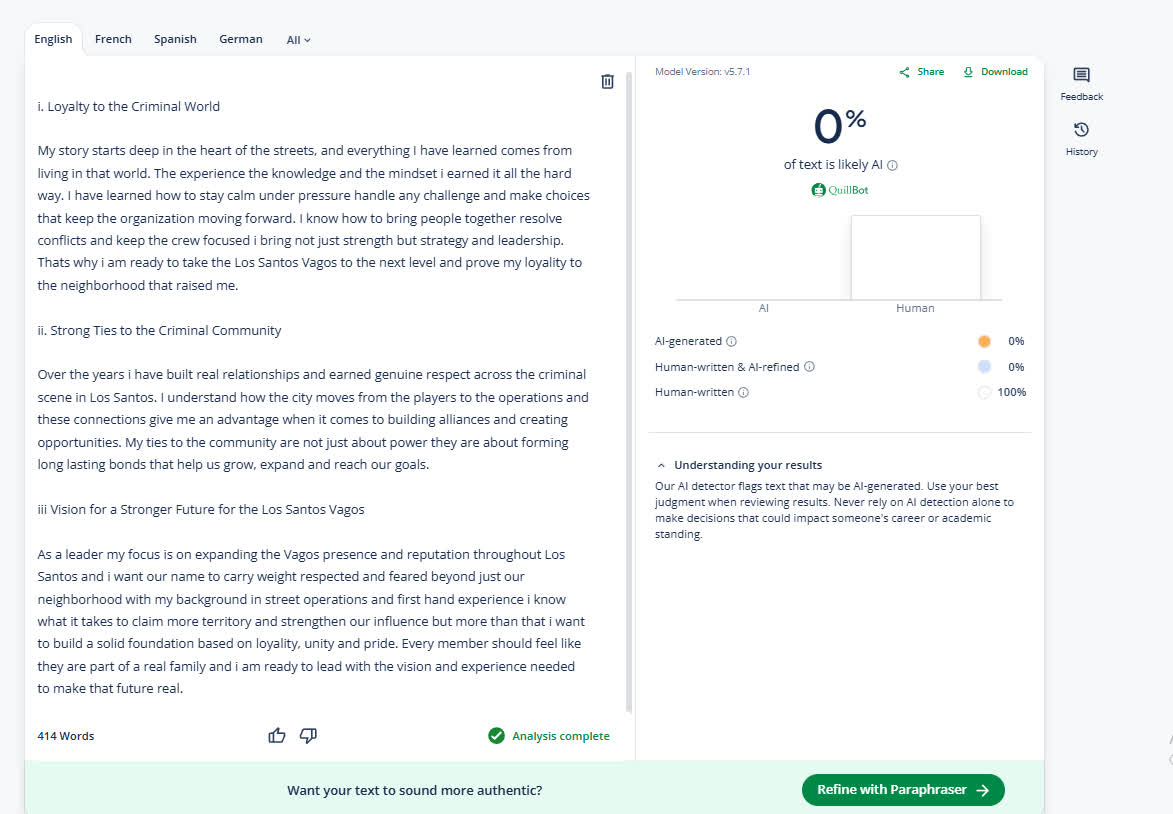Click the thumbs down feedback icon
The height and width of the screenshot is (814, 1173).
pyautogui.click(x=308, y=736)
